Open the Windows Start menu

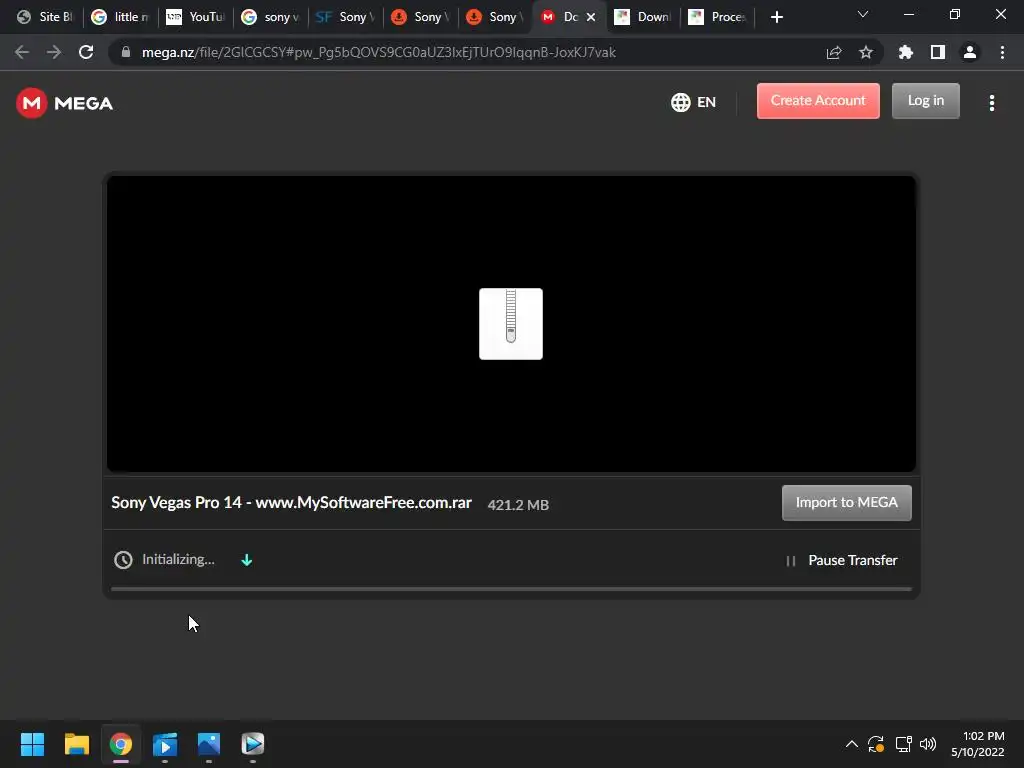tap(33, 744)
